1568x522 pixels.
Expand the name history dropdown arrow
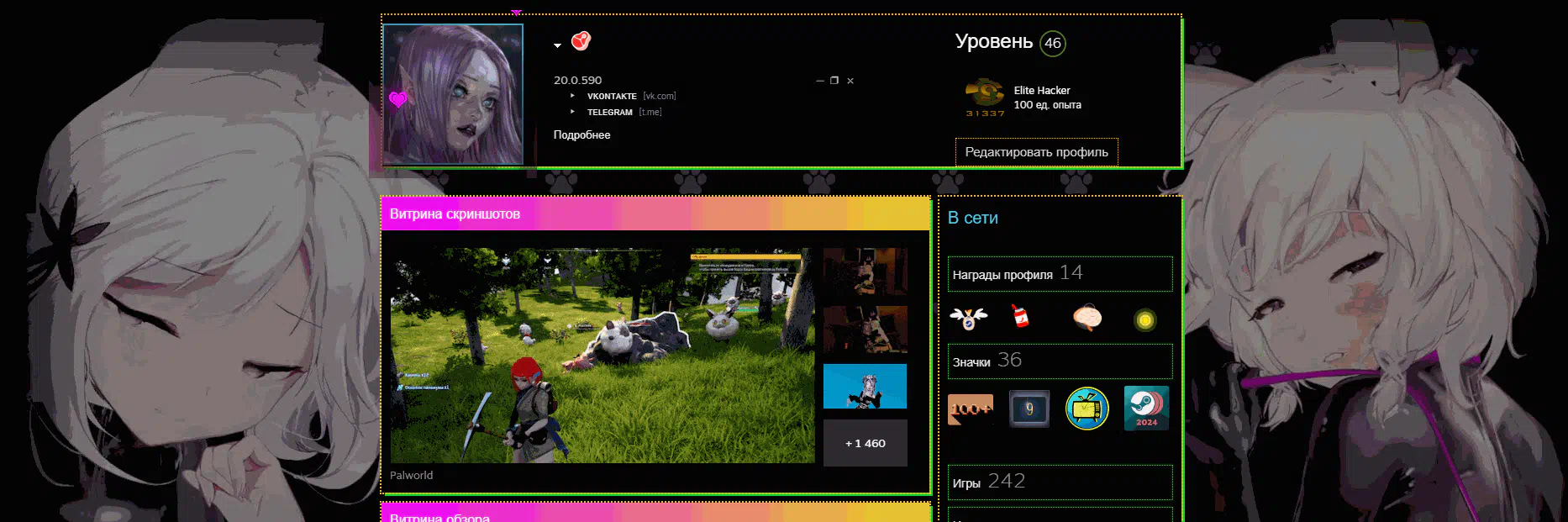[x=557, y=45]
